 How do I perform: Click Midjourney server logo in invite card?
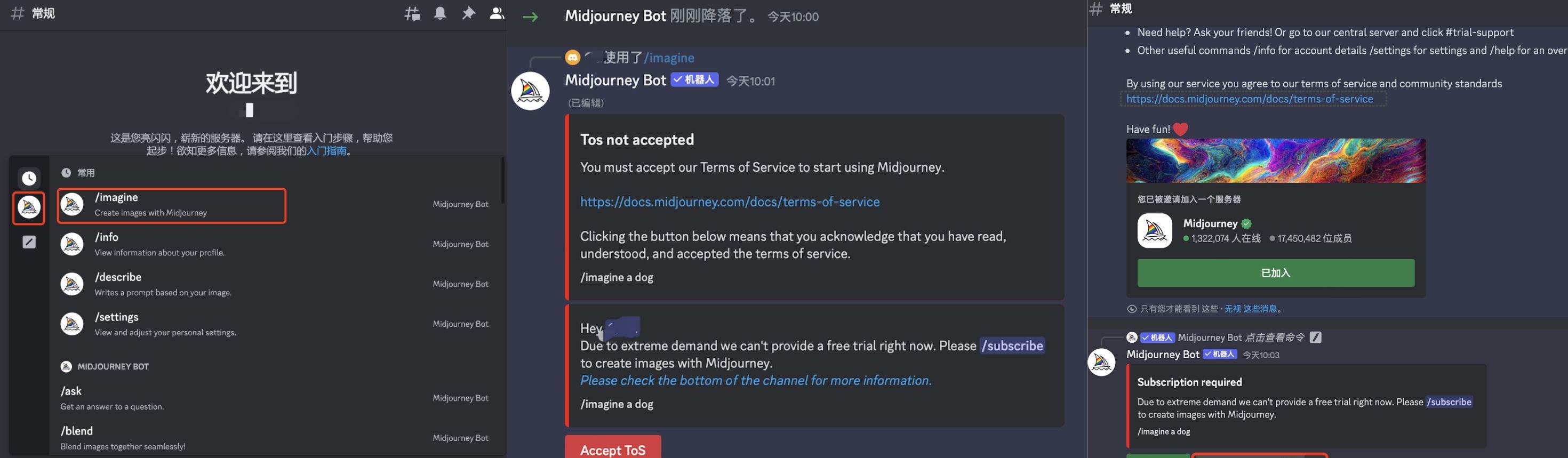point(1155,230)
